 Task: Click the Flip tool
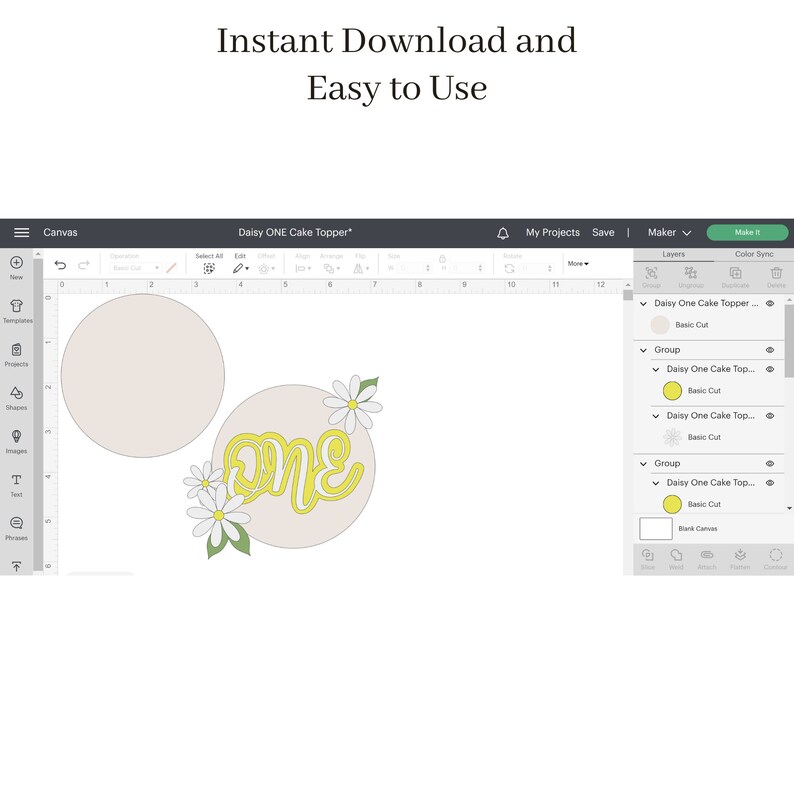(361, 268)
